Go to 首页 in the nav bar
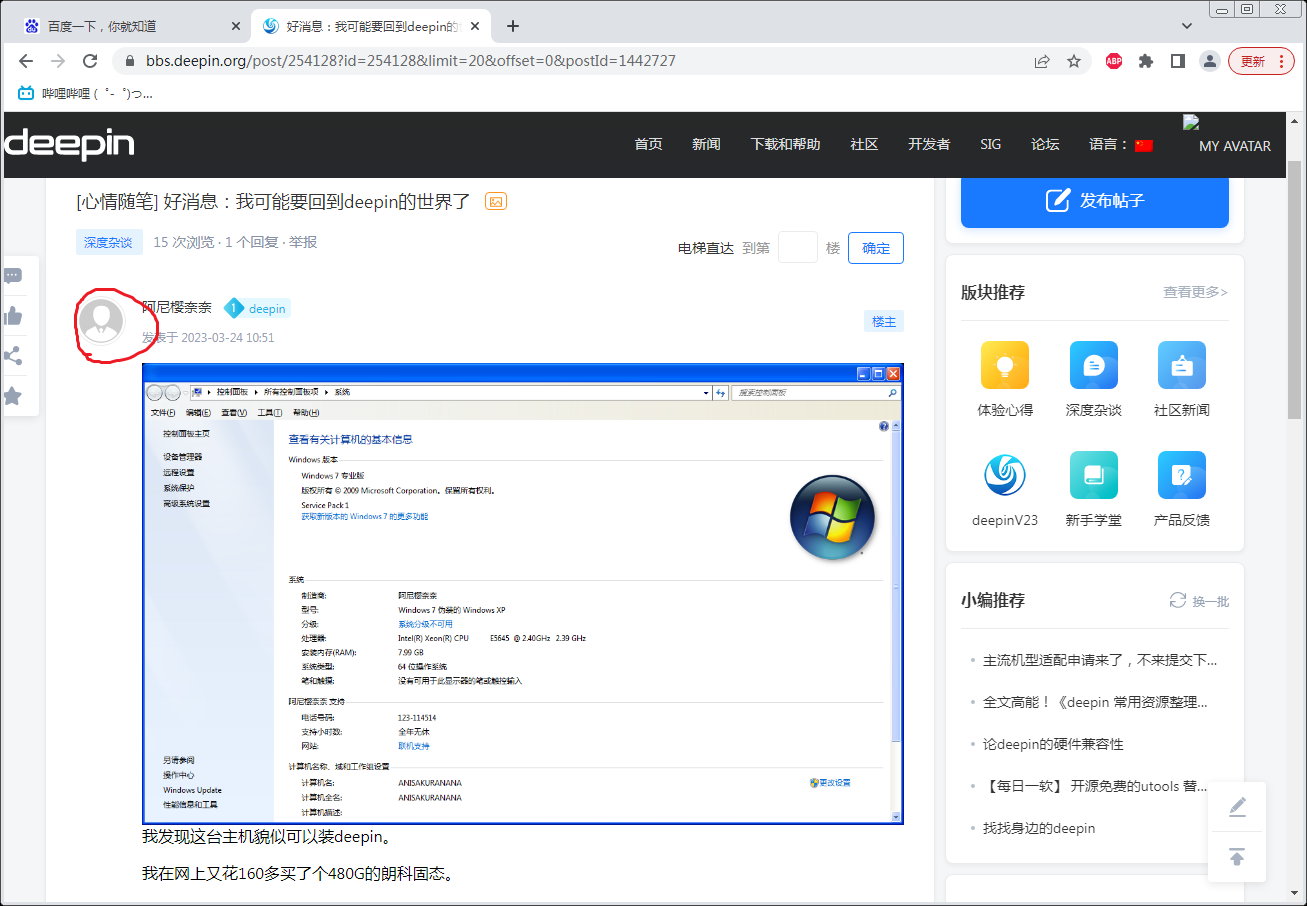 tap(648, 145)
